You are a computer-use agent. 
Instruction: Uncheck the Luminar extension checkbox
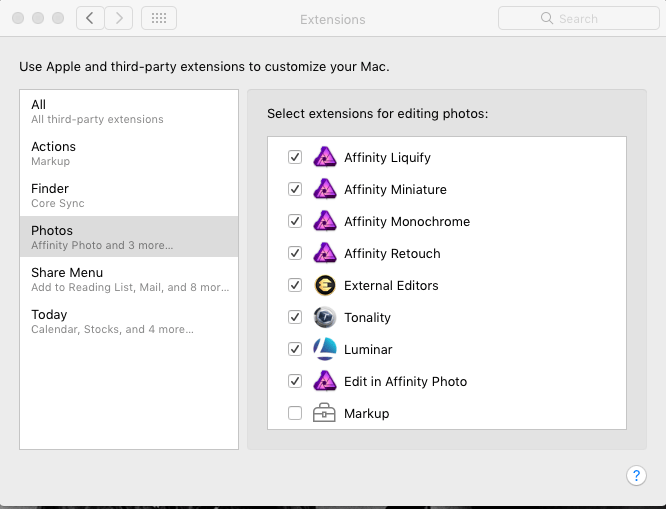tap(295, 349)
